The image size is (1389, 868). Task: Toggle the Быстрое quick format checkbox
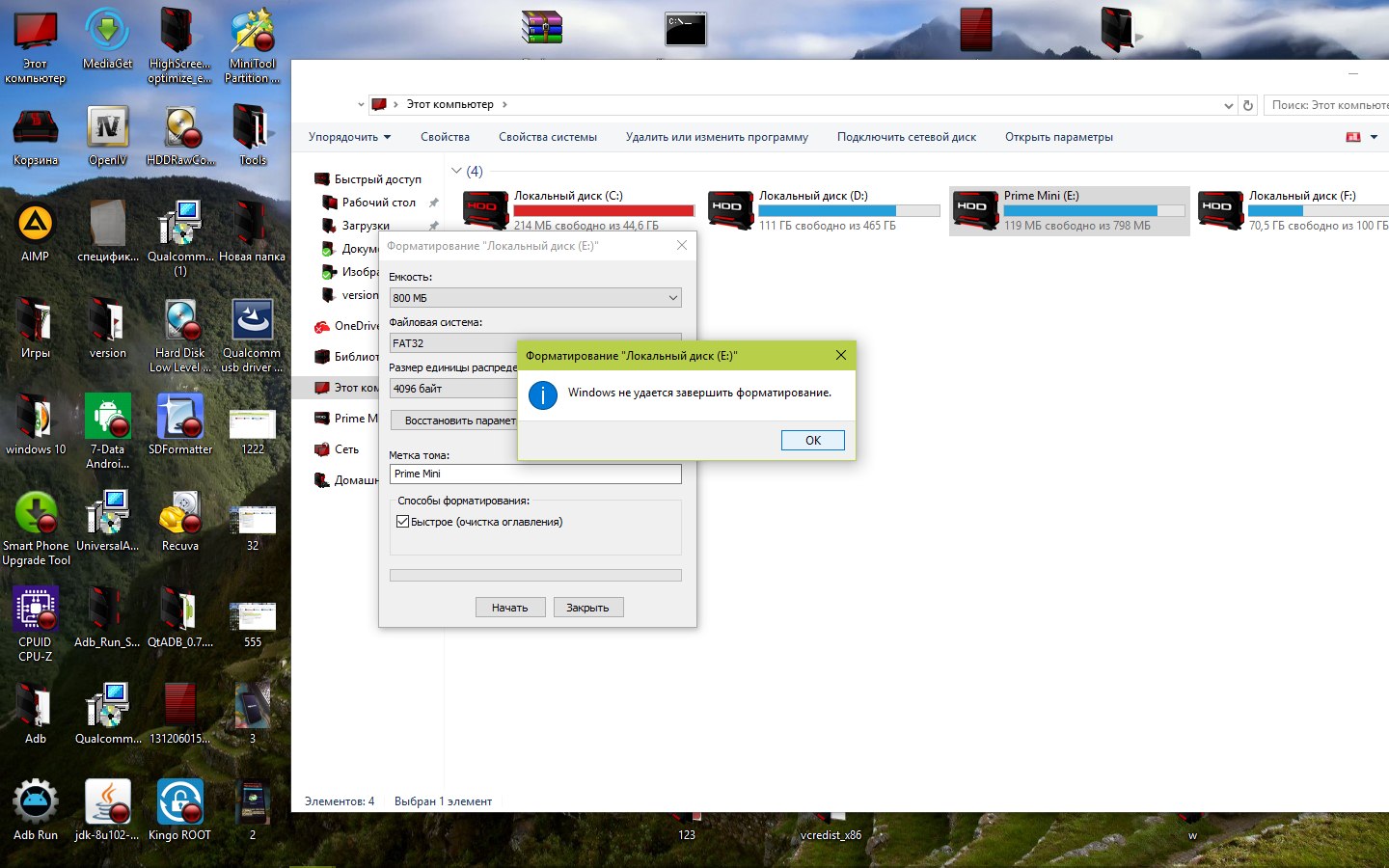403,522
